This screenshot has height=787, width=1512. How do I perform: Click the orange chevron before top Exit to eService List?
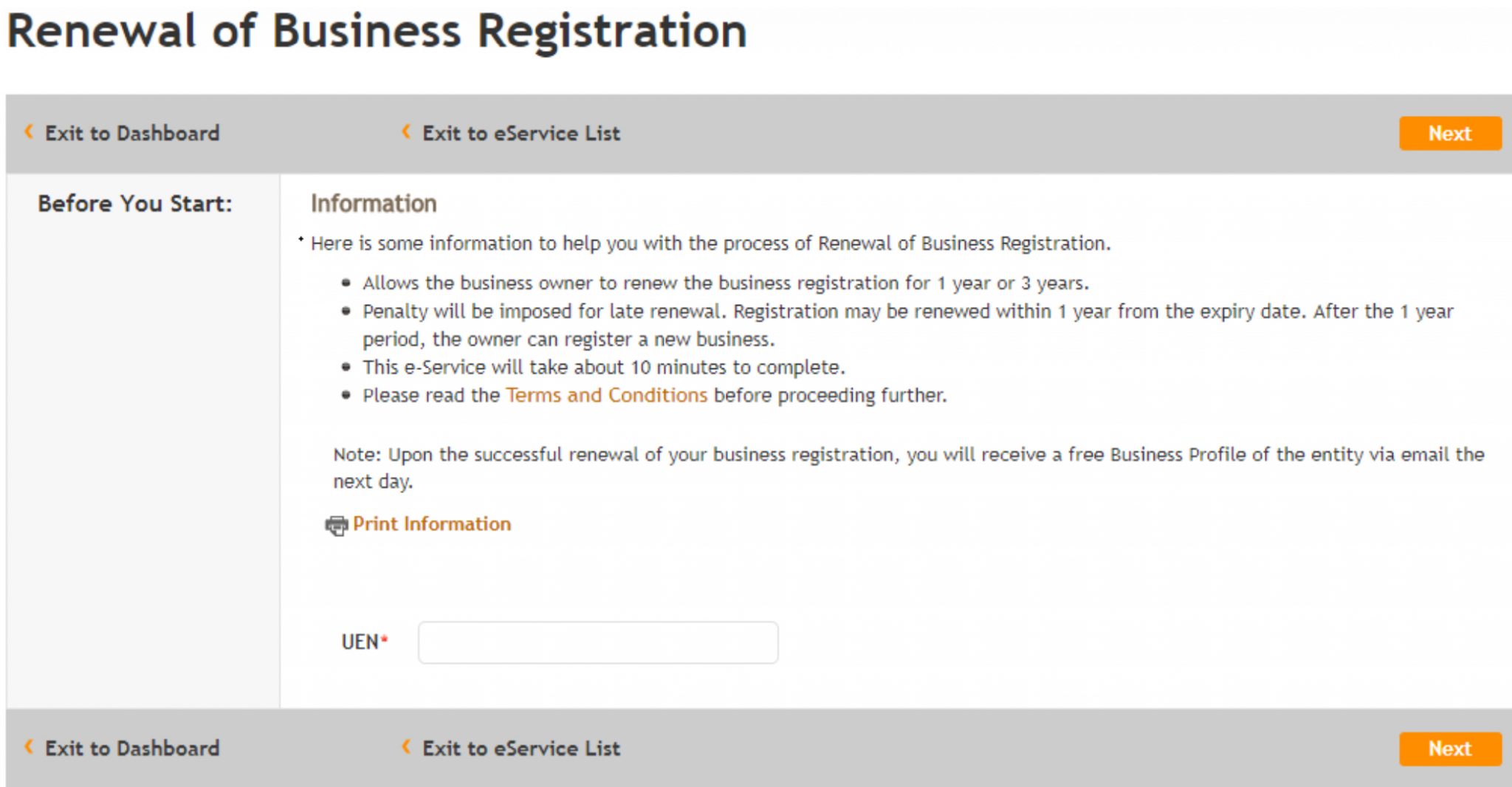click(406, 131)
